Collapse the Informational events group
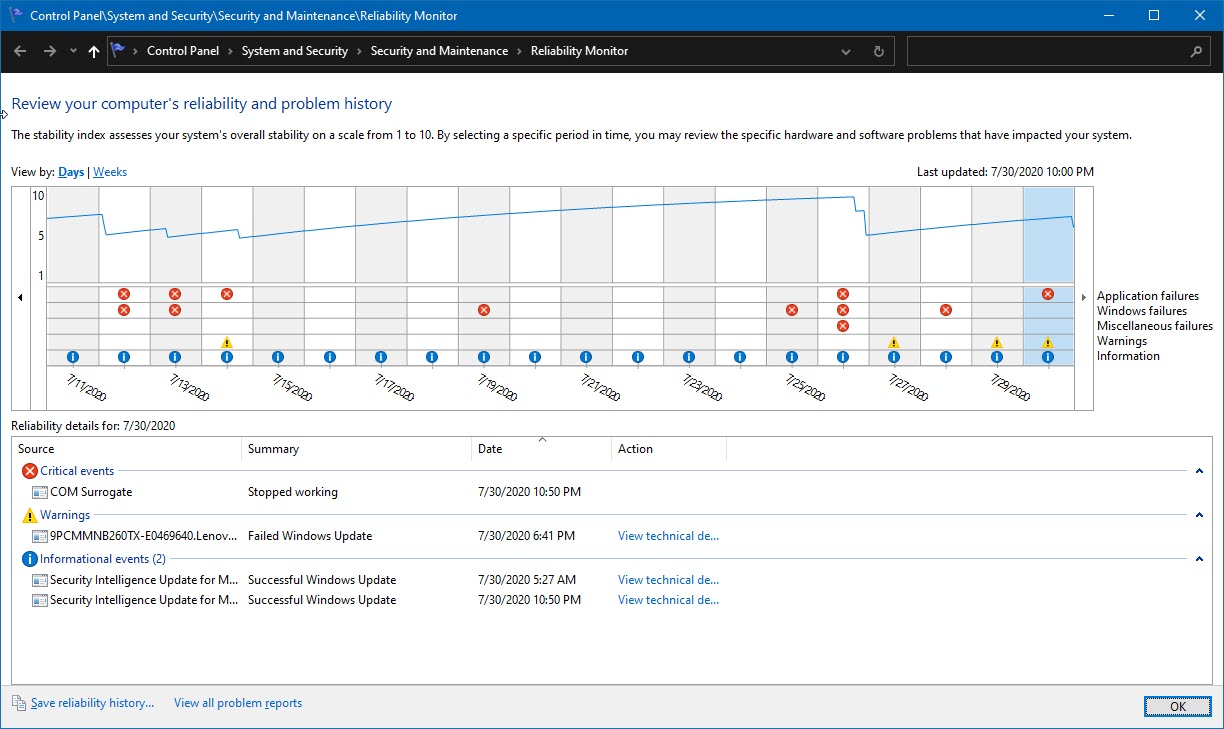 click(x=1199, y=559)
